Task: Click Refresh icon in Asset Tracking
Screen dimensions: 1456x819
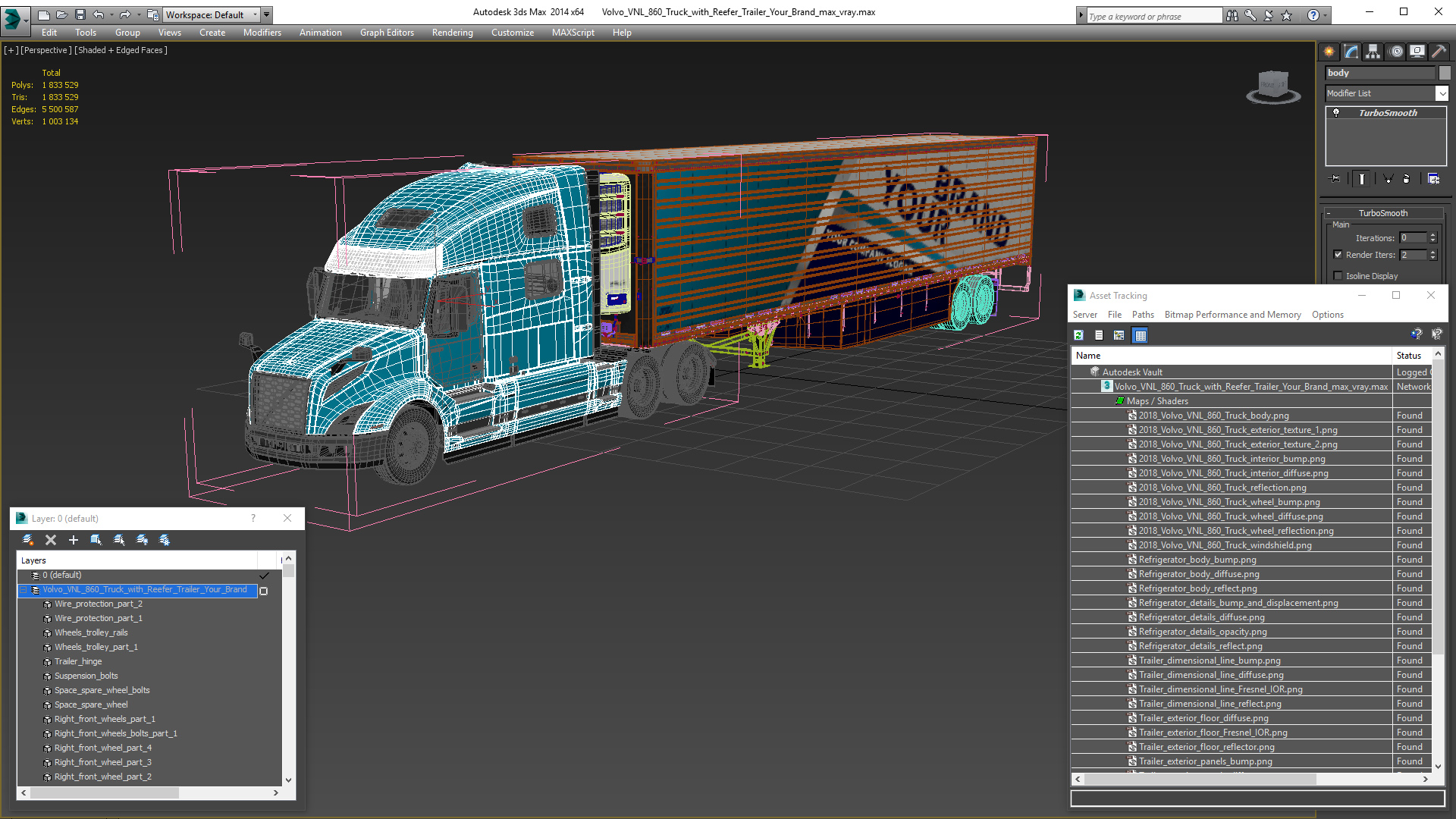Action: click(x=1079, y=335)
